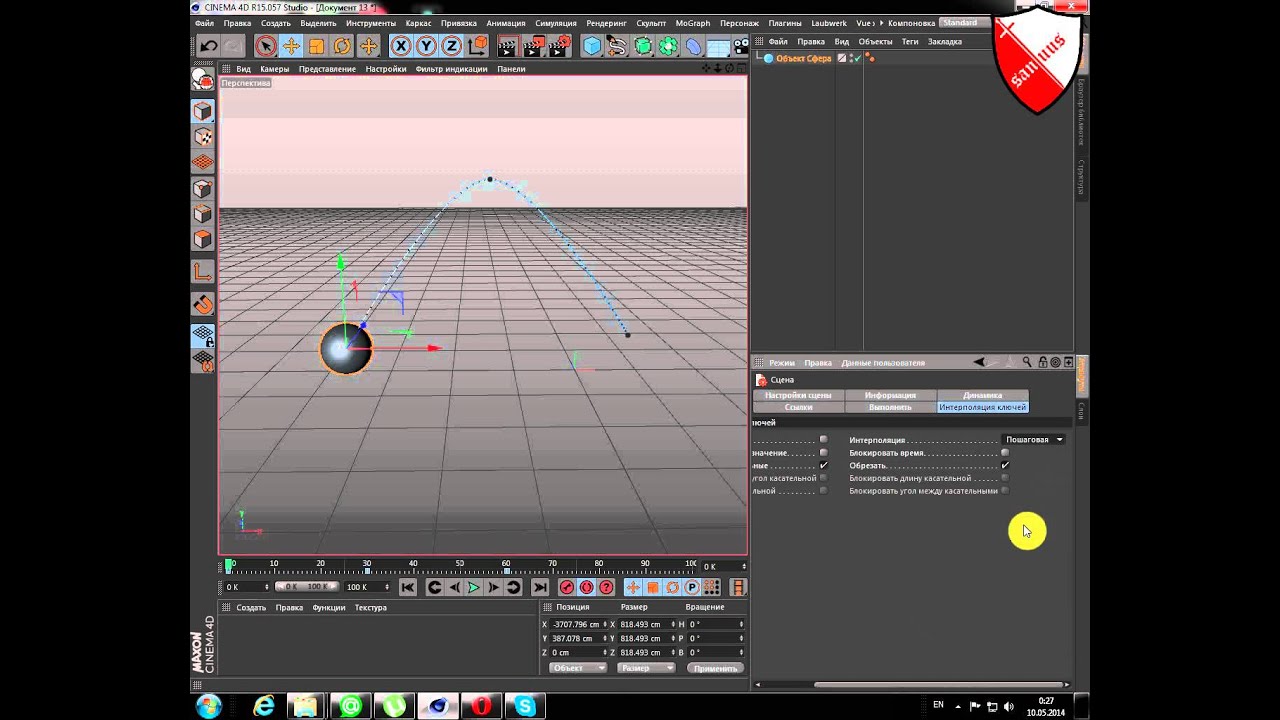Open the viewport Камеры menu
The image size is (1280, 720).
[274, 69]
